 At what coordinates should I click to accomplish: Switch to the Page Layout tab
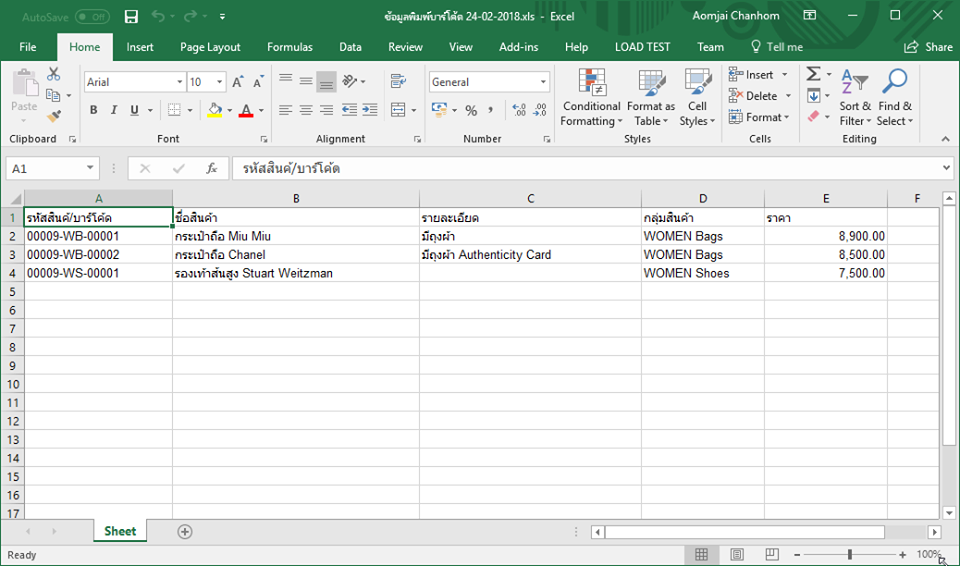pos(210,47)
